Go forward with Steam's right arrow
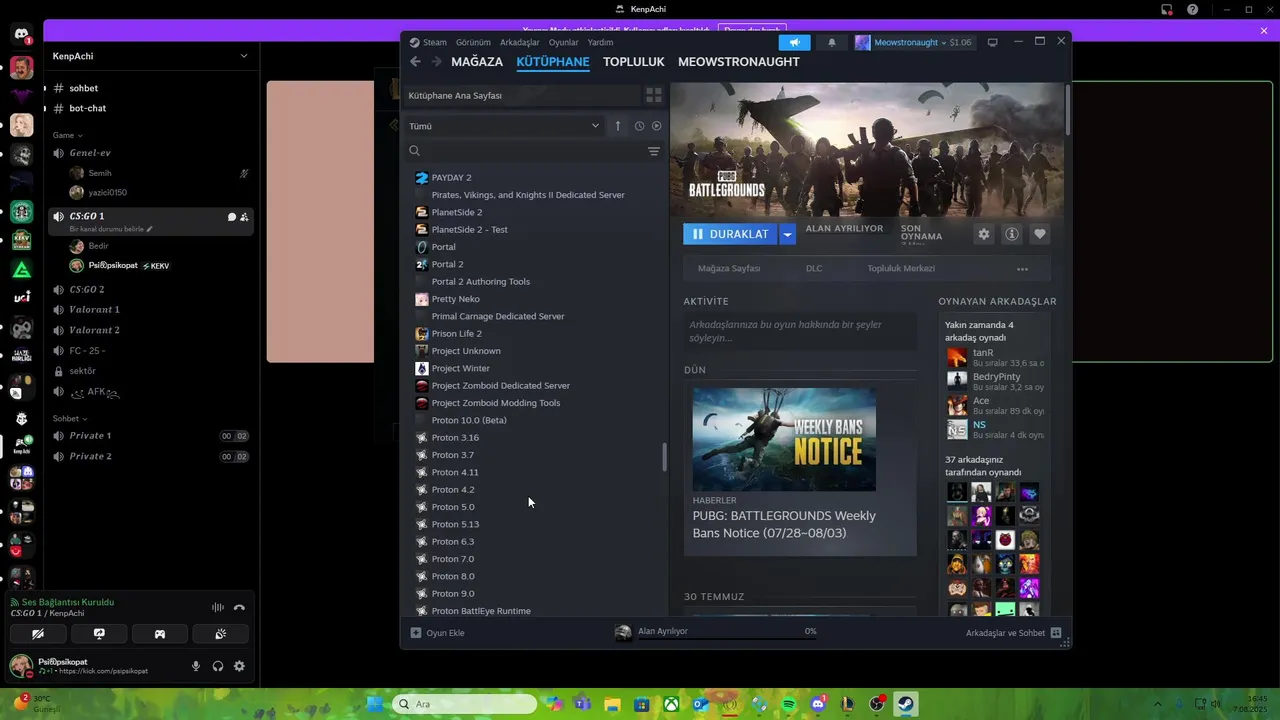1280x720 pixels. 437,62
